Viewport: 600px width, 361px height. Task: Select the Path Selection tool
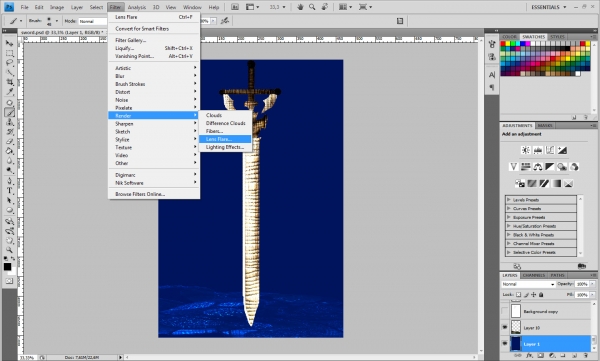pos(10,201)
